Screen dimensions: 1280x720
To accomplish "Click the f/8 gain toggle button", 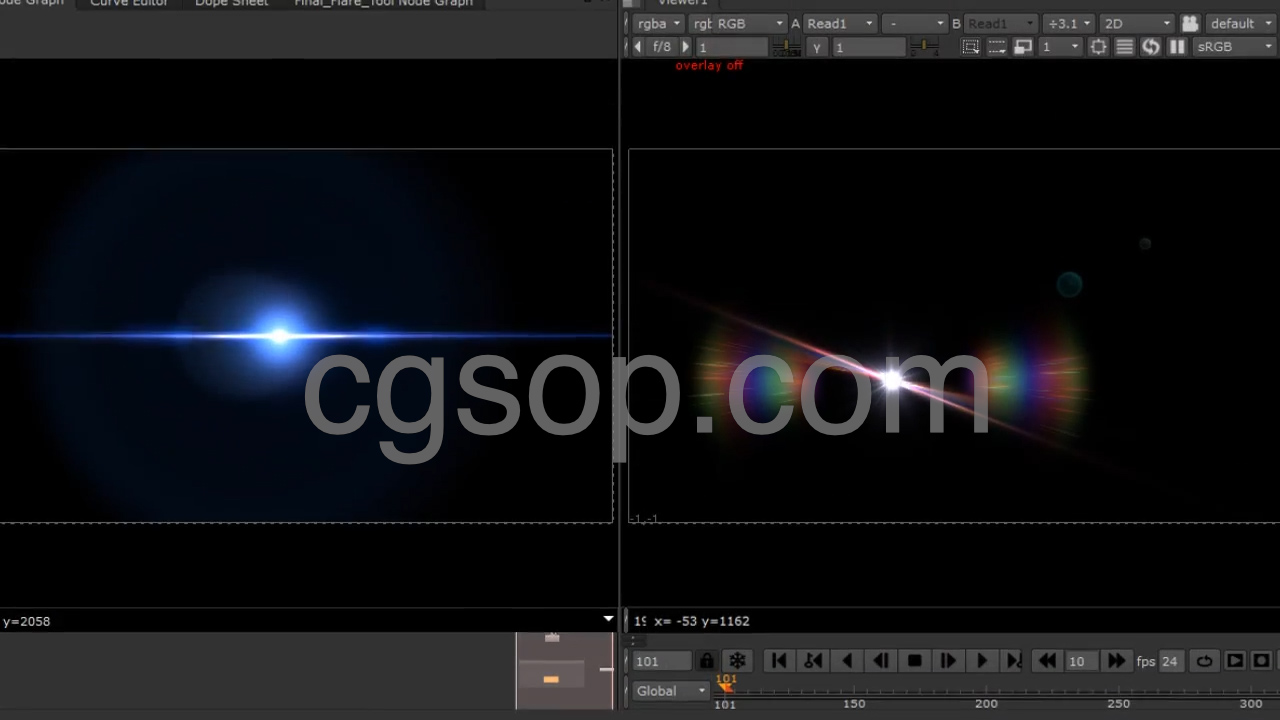I will 662,47.
